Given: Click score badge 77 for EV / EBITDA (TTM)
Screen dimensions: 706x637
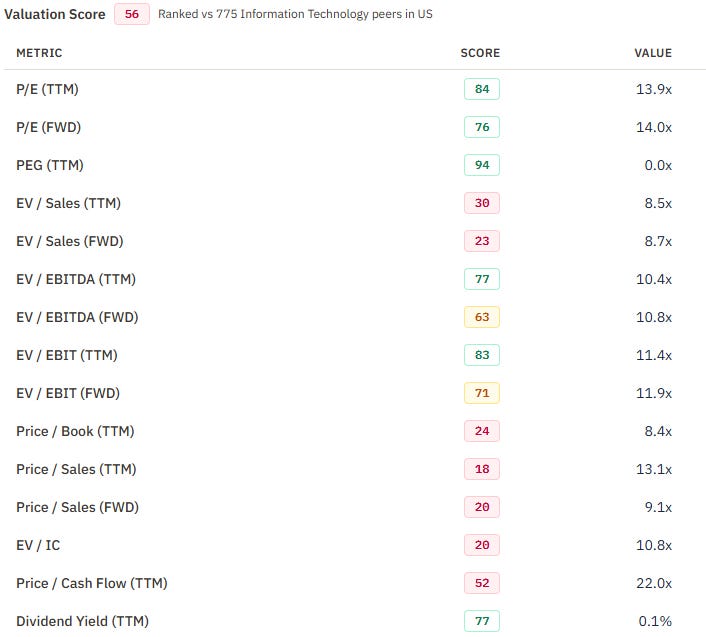Looking at the screenshot, I should click(482, 279).
